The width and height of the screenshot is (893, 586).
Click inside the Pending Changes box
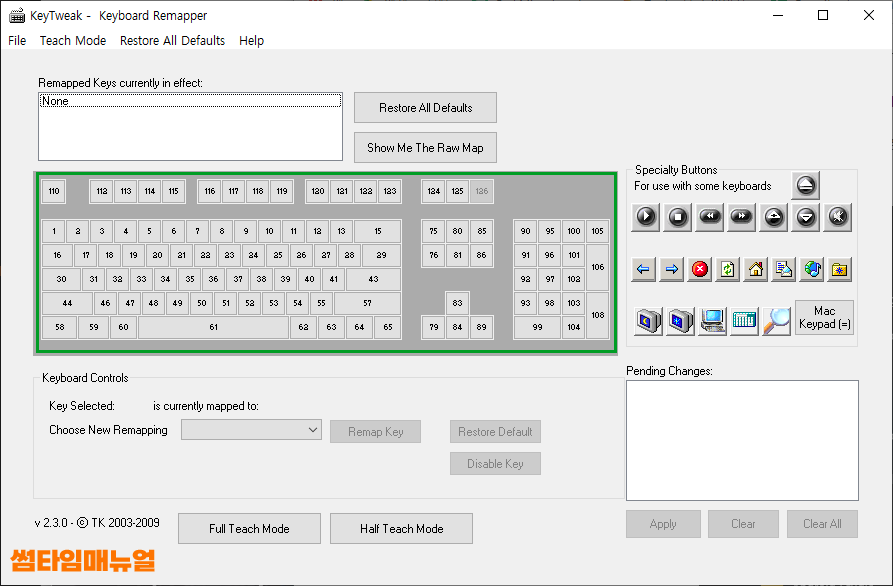tap(742, 440)
